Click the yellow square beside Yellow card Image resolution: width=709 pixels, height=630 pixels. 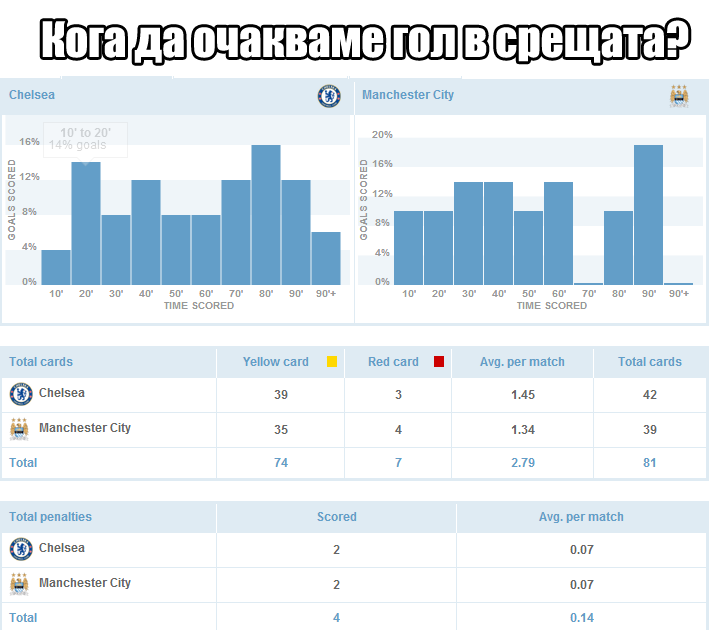point(332,361)
